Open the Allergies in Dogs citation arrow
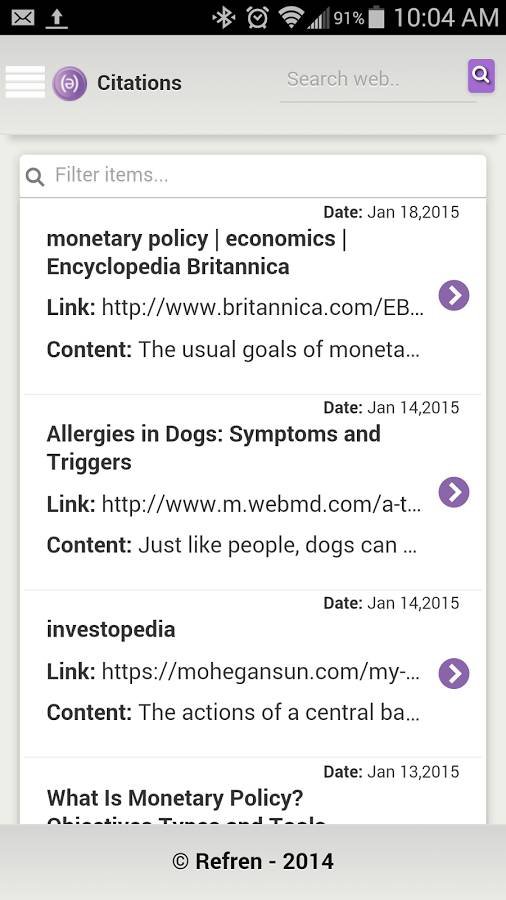This screenshot has height=900, width=506. [x=454, y=492]
